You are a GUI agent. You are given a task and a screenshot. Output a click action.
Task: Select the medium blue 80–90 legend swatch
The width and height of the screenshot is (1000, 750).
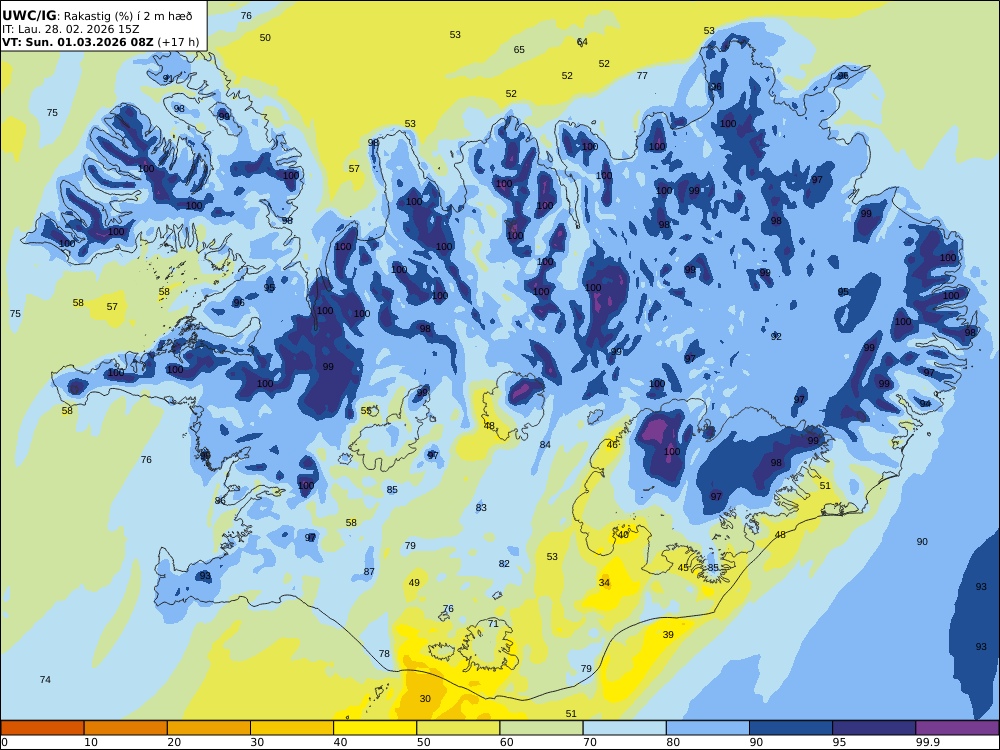707,728
